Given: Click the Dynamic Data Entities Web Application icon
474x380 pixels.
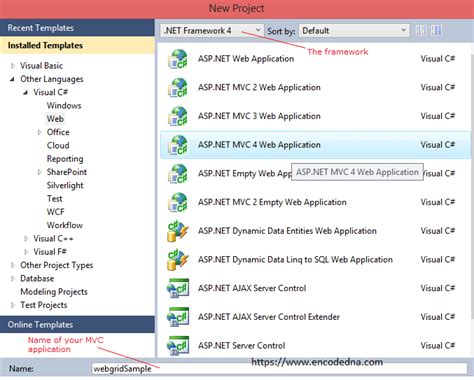Looking at the screenshot, I should [178, 231].
